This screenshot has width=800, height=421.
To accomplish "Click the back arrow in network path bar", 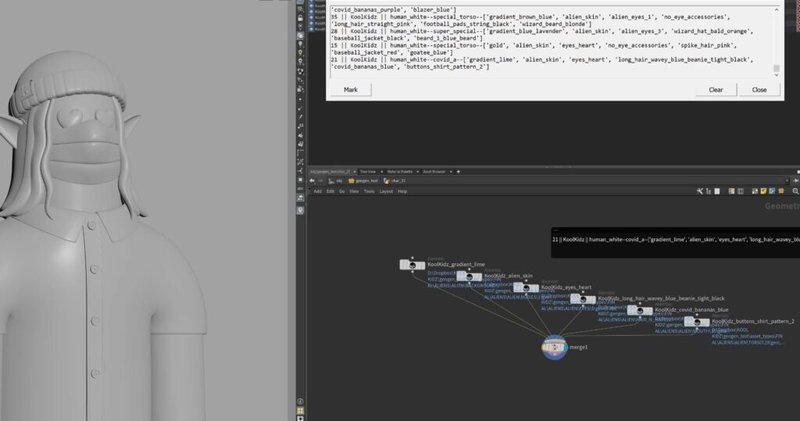I will [x=312, y=181].
